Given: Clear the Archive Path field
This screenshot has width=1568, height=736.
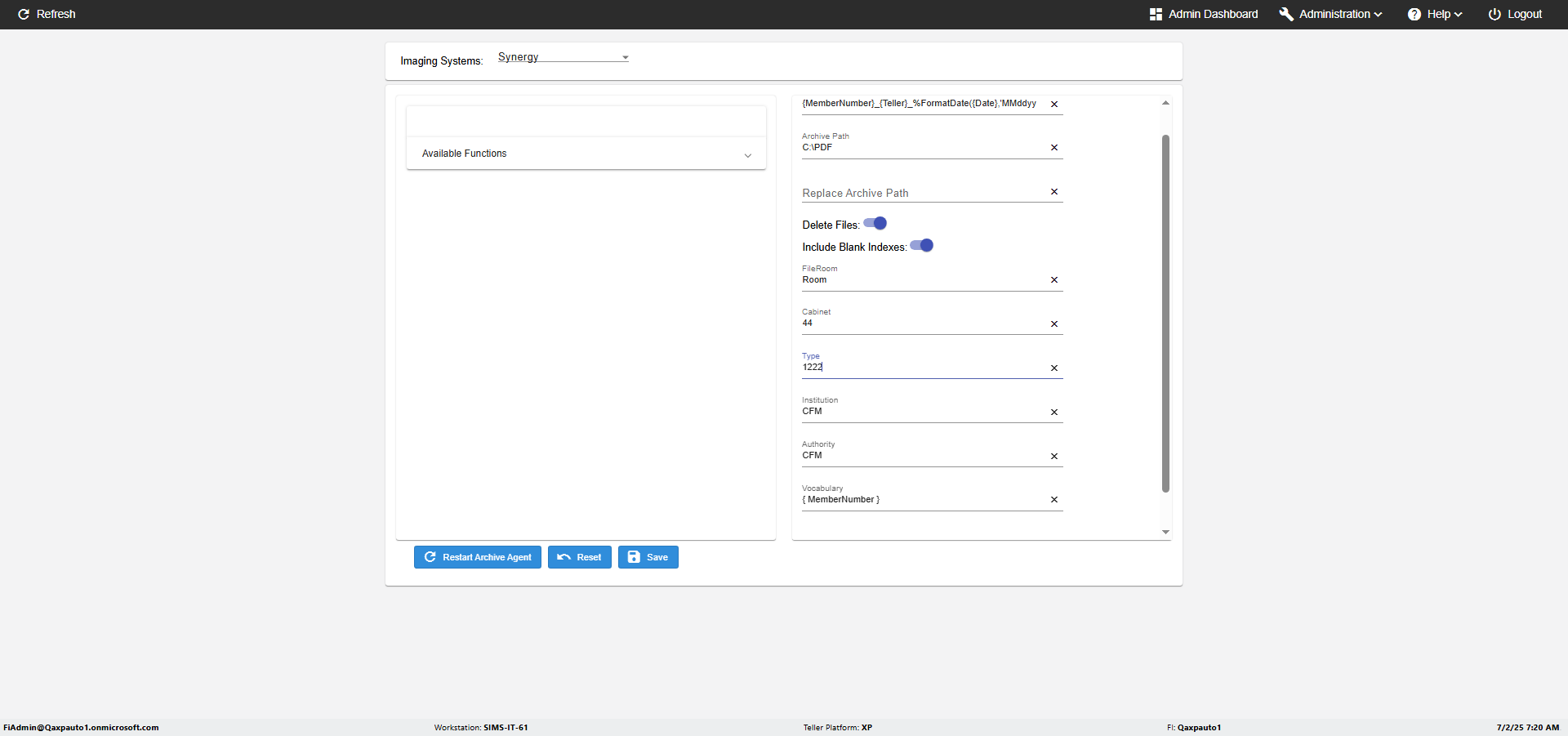Looking at the screenshot, I should click(x=1053, y=148).
